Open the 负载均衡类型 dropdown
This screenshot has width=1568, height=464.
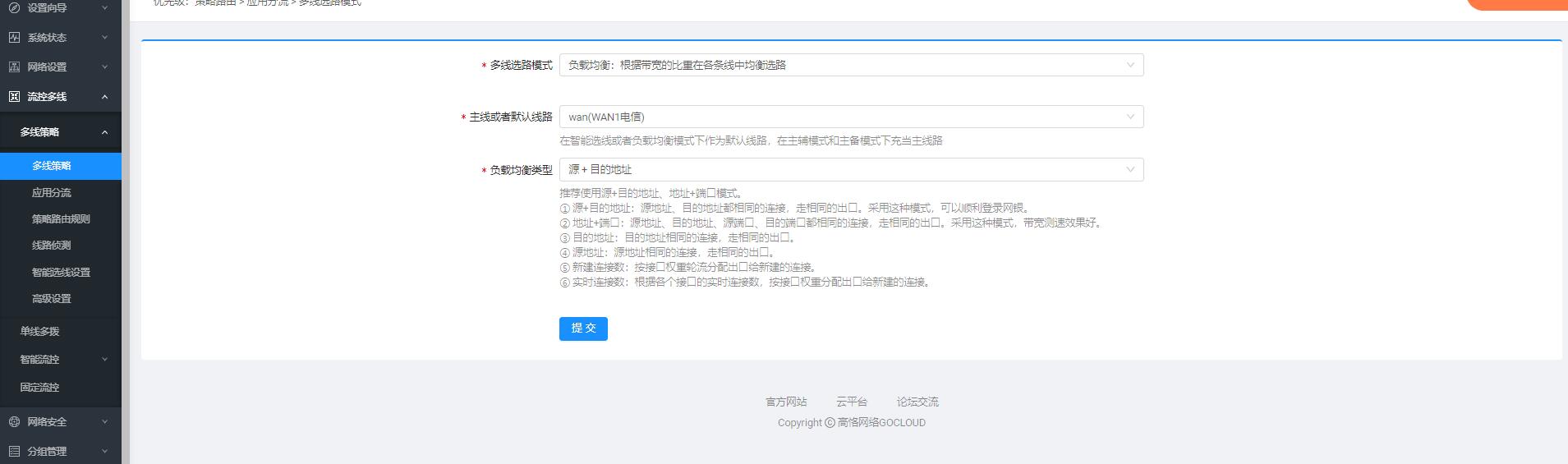tap(851, 169)
